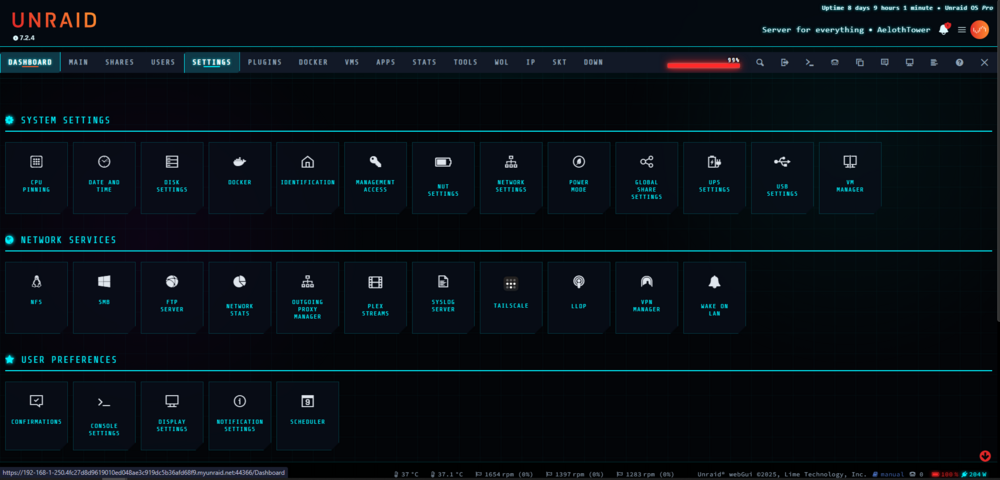
Task: Open USB Settings tile
Action: [x=782, y=178]
